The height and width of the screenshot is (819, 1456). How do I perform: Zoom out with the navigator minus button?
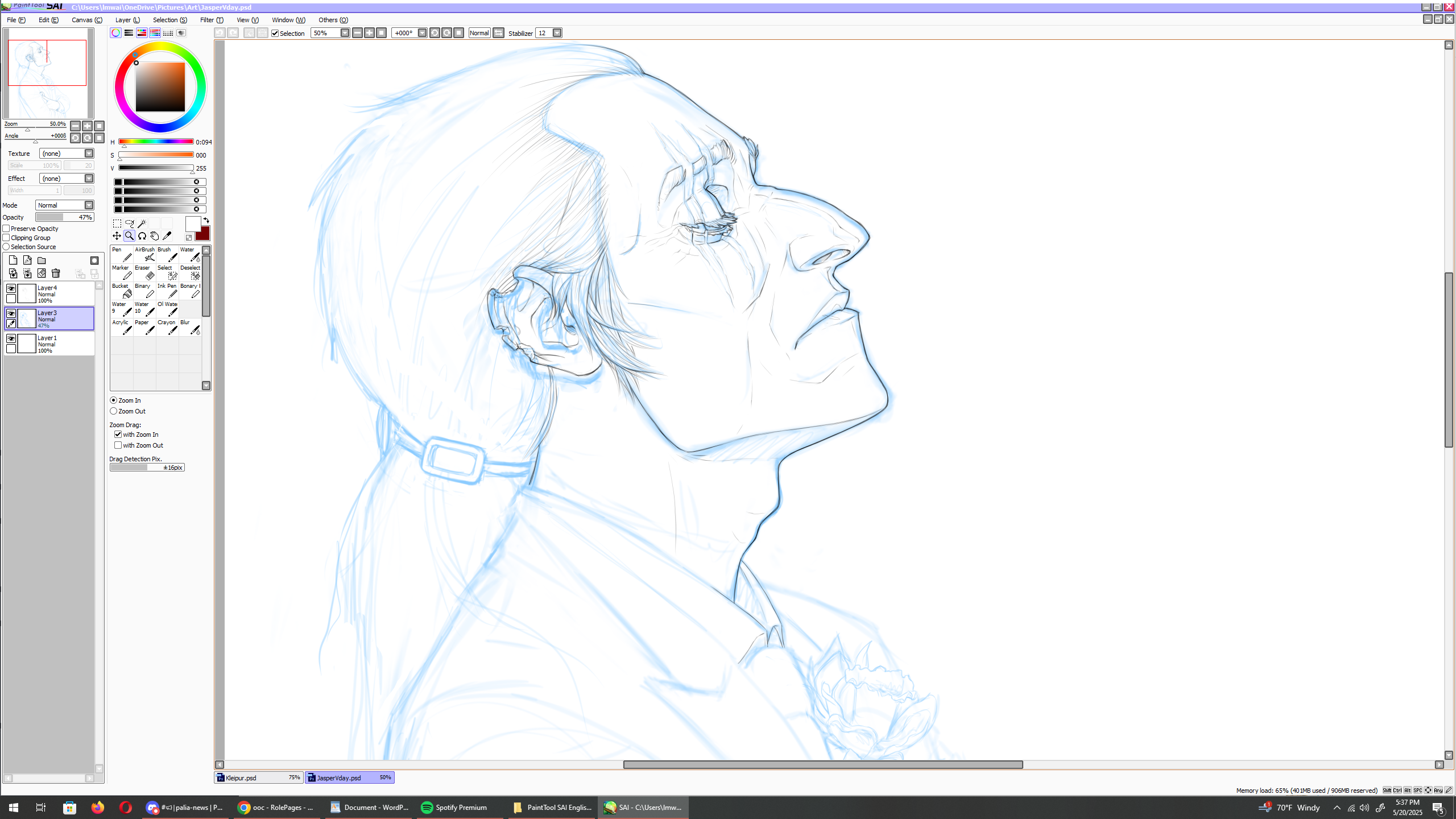click(75, 126)
